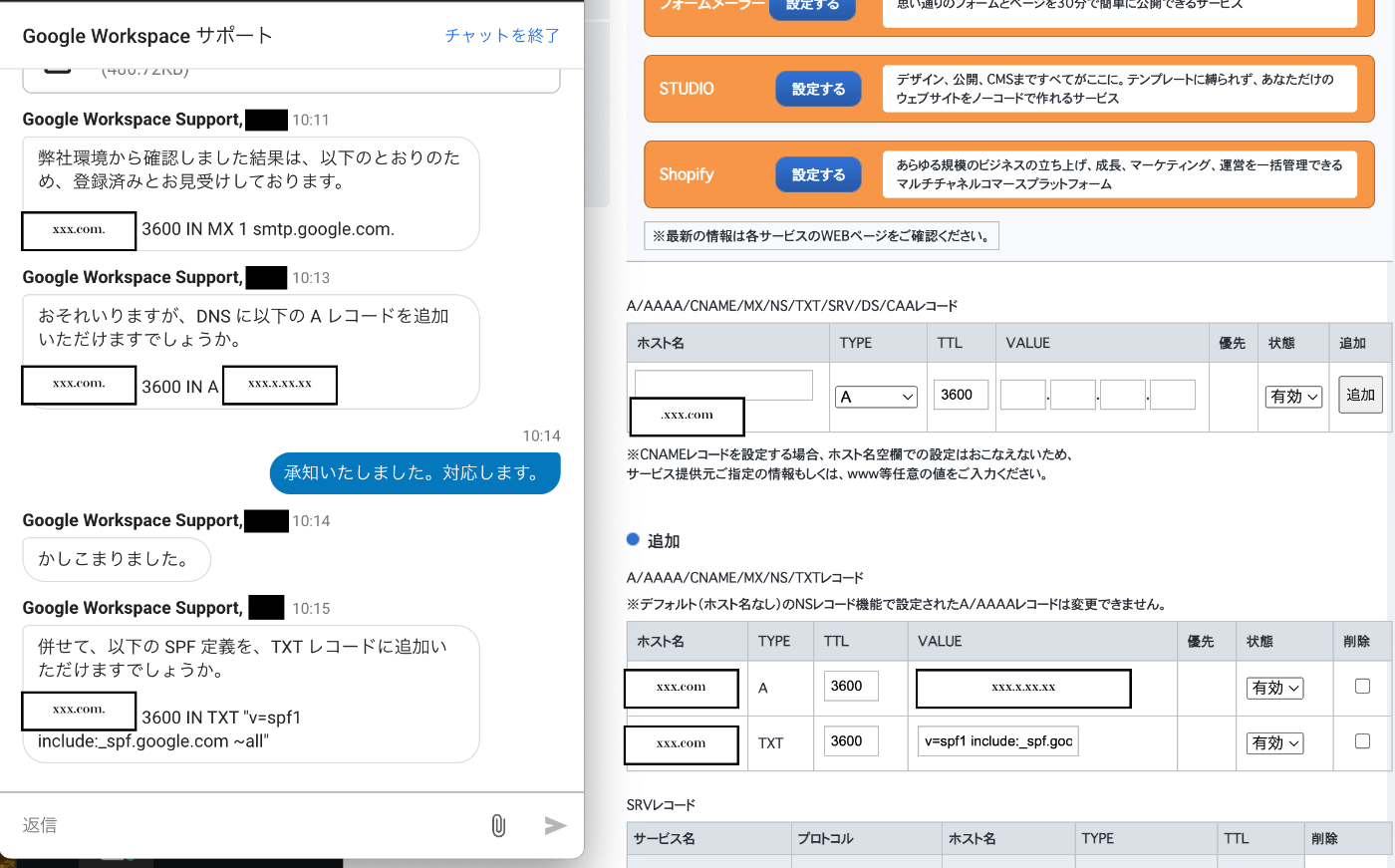This screenshot has height=868, width=1395.
Task: Click the v=spf1 include VALUE field
Action: (x=998, y=740)
